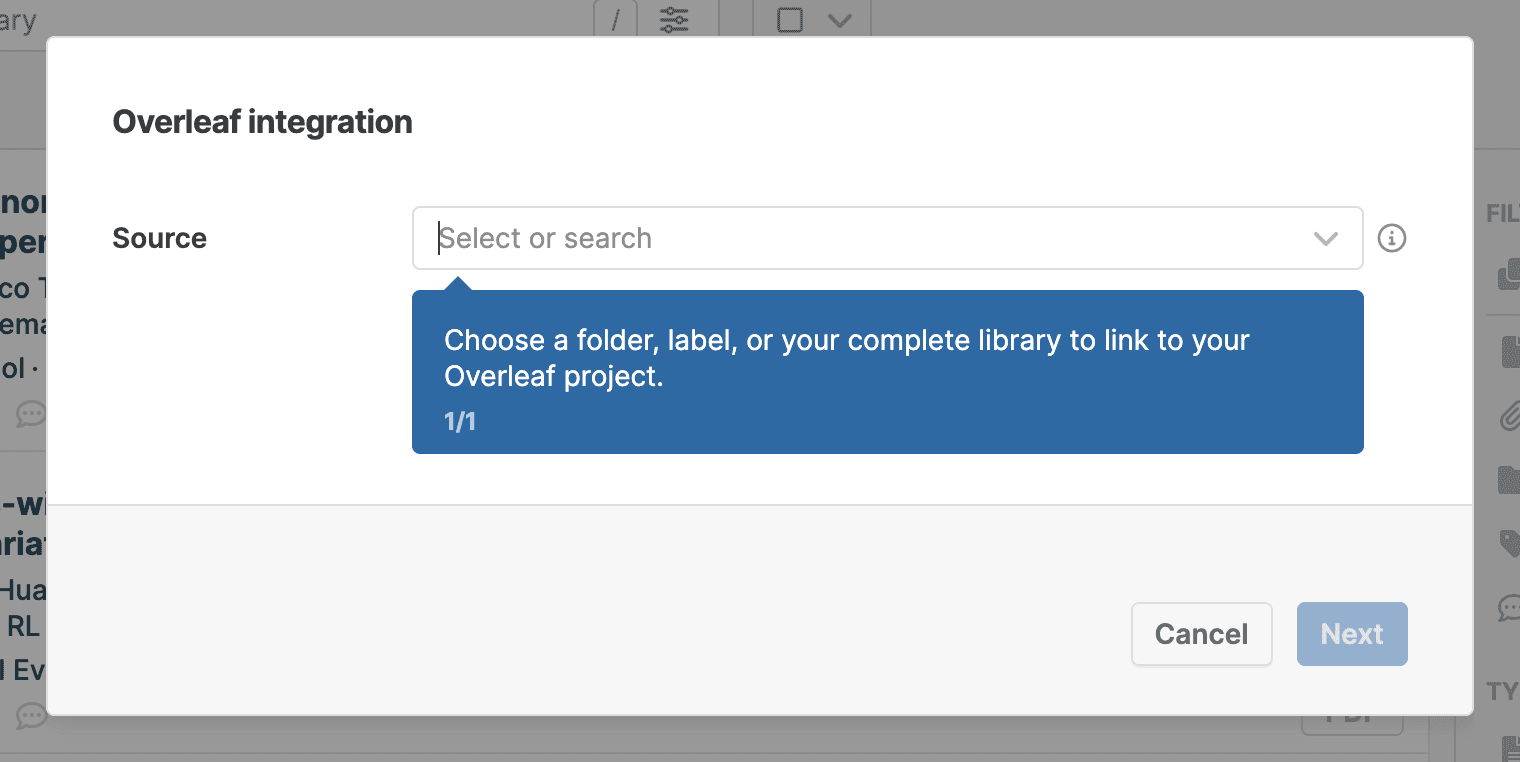The width and height of the screenshot is (1520, 762).
Task: Click the lower-left comment bubble icon
Action: pos(31,716)
